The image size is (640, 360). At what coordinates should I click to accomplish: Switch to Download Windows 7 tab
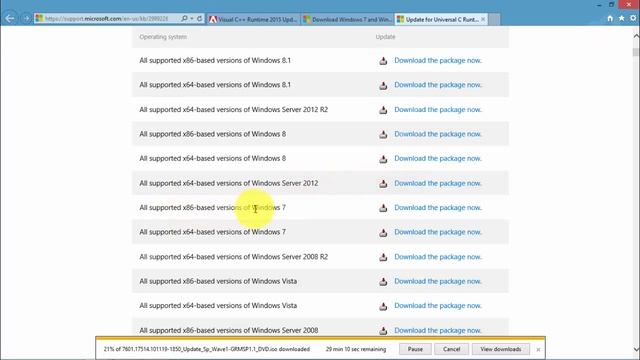point(348,19)
